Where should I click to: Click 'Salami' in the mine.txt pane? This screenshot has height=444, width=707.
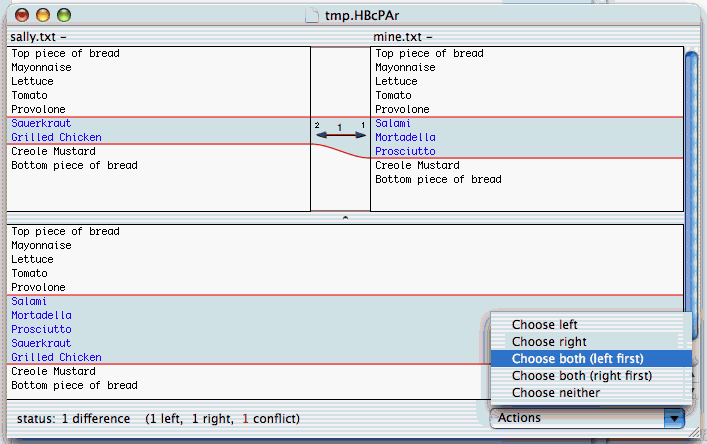tap(393, 123)
